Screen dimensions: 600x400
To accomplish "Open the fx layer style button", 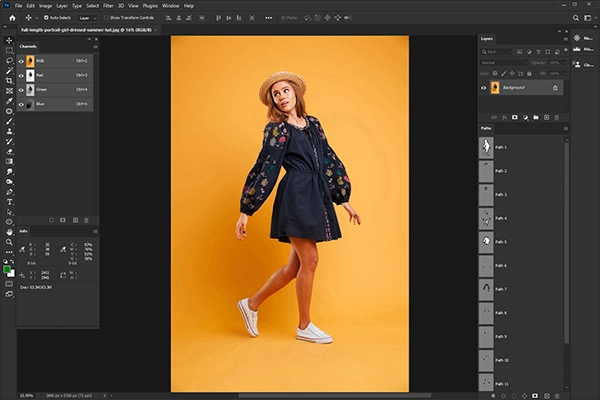I will pyautogui.click(x=504, y=117).
